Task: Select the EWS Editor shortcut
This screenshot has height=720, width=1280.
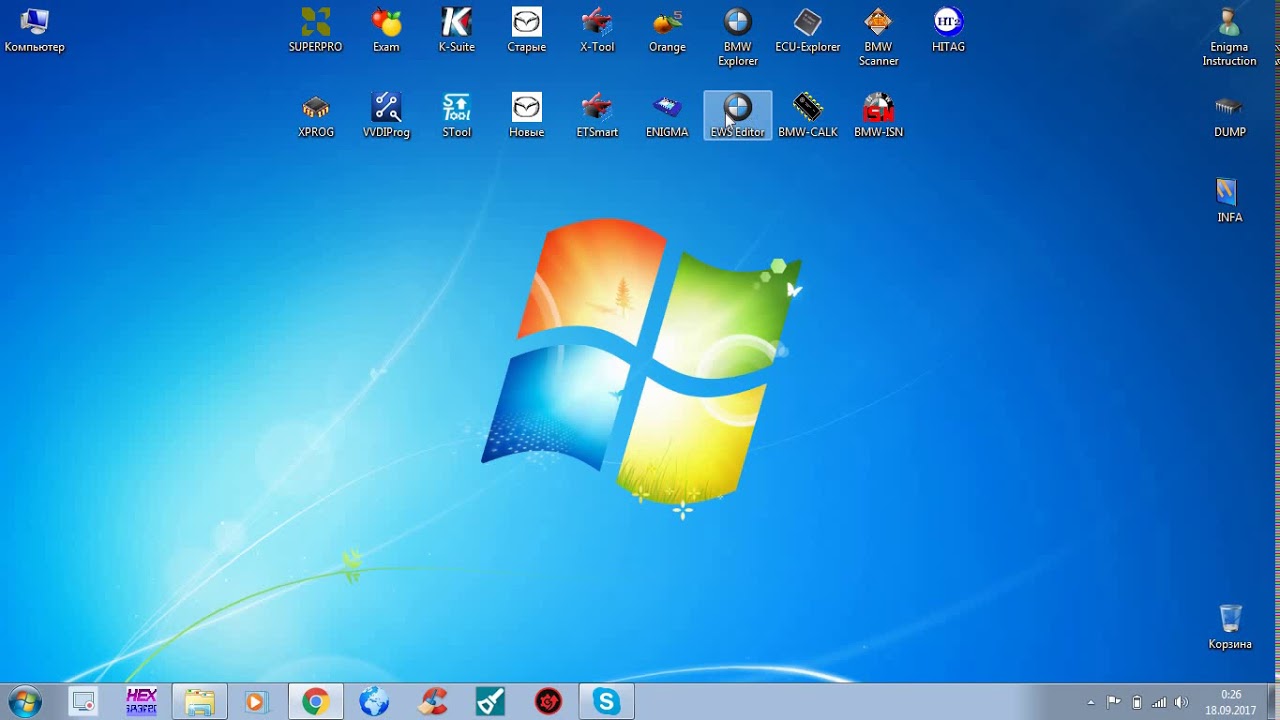Action: pos(738,116)
